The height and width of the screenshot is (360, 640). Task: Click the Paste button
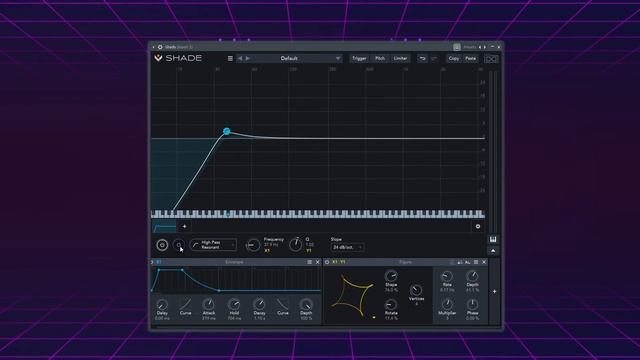pyautogui.click(x=471, y=58)
